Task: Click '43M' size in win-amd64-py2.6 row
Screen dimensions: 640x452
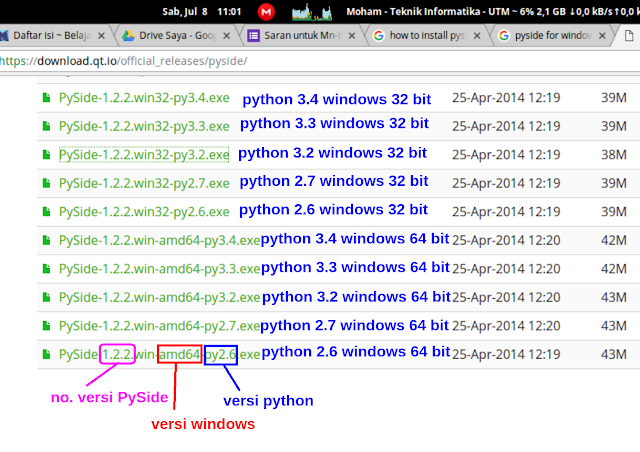Action: (613, 354)
